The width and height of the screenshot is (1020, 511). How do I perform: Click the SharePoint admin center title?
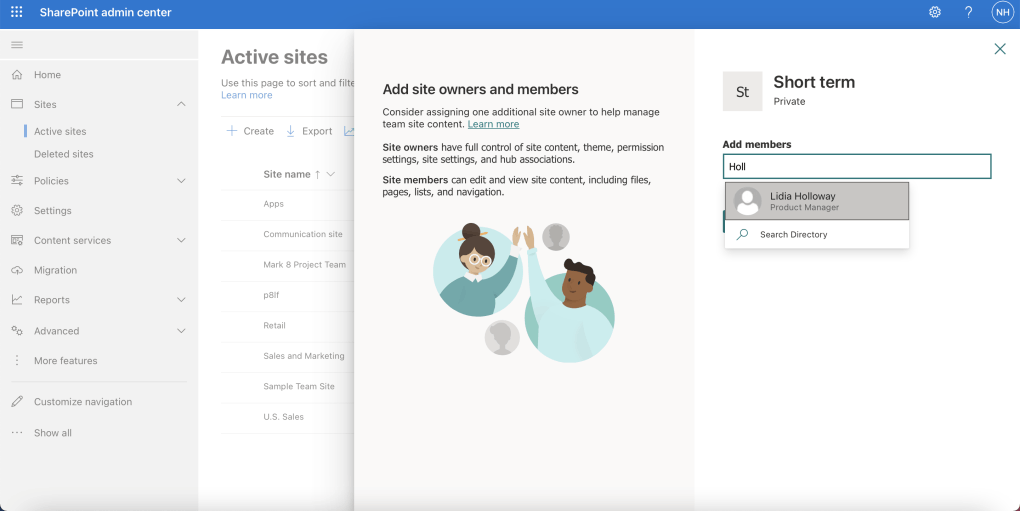(x=105, y=12)
